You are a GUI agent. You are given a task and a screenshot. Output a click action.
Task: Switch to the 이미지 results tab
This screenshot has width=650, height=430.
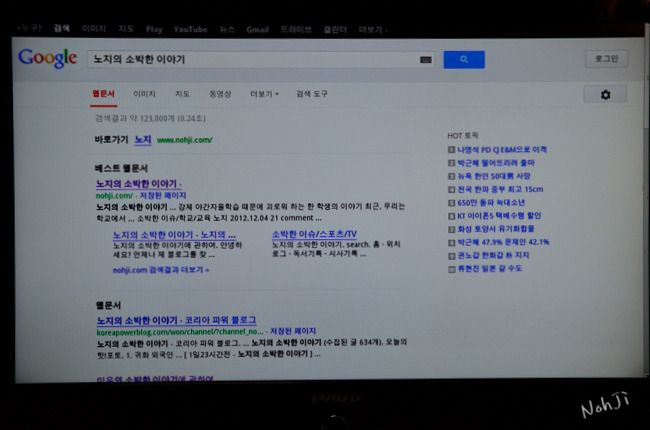(x=144, y=94)
